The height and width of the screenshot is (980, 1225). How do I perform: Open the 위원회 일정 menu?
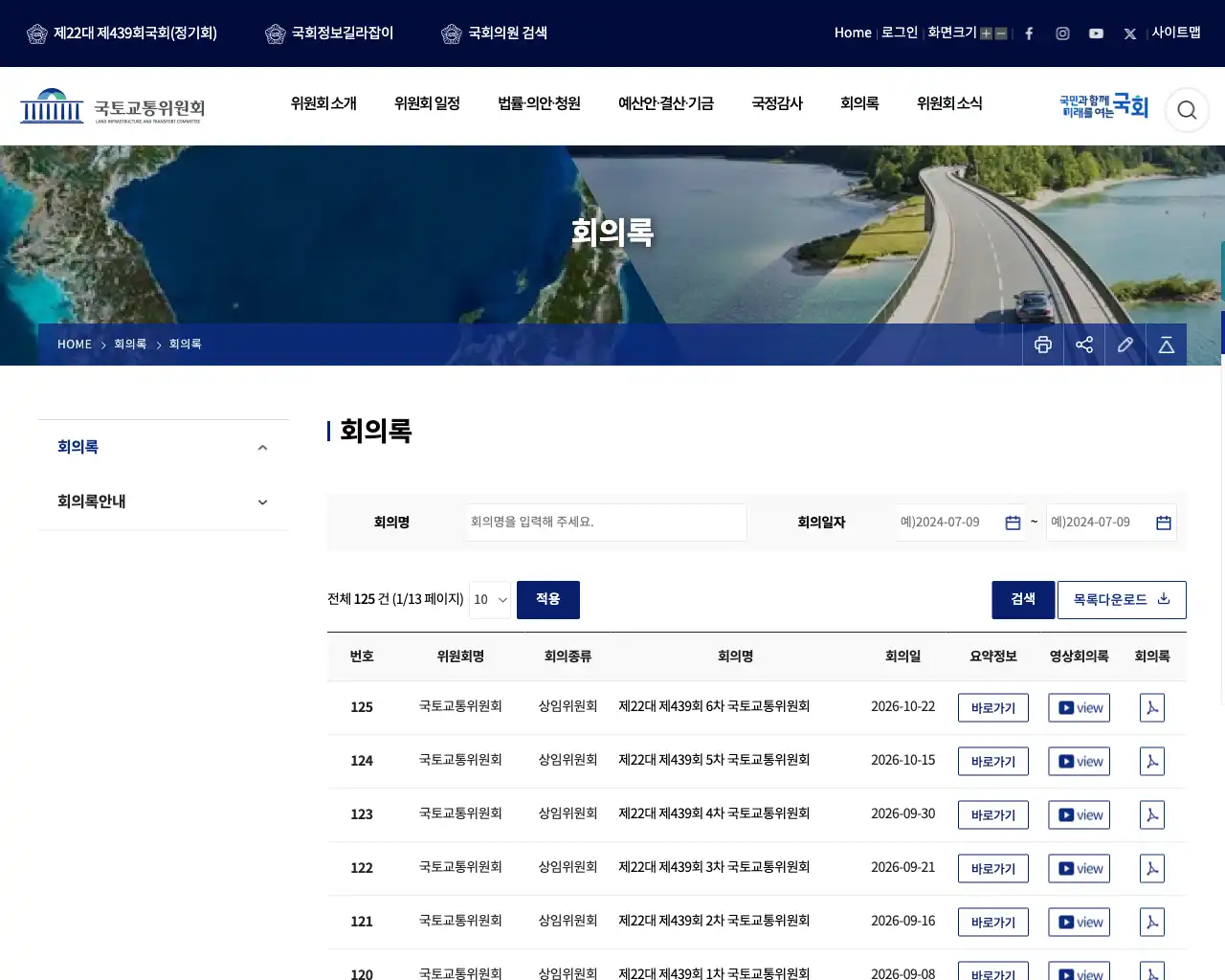(x=427, y=103)
